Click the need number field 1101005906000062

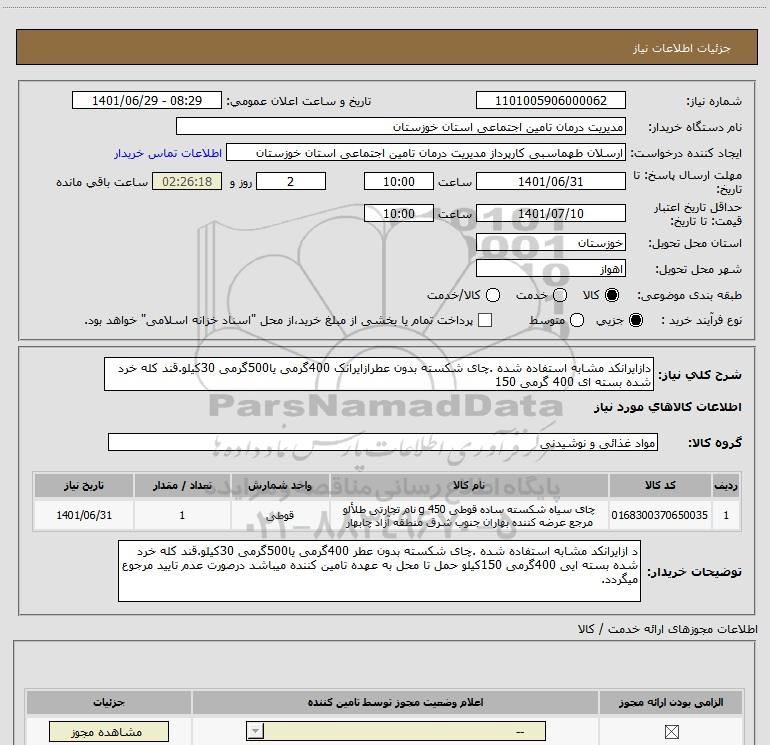coord(550,100)
